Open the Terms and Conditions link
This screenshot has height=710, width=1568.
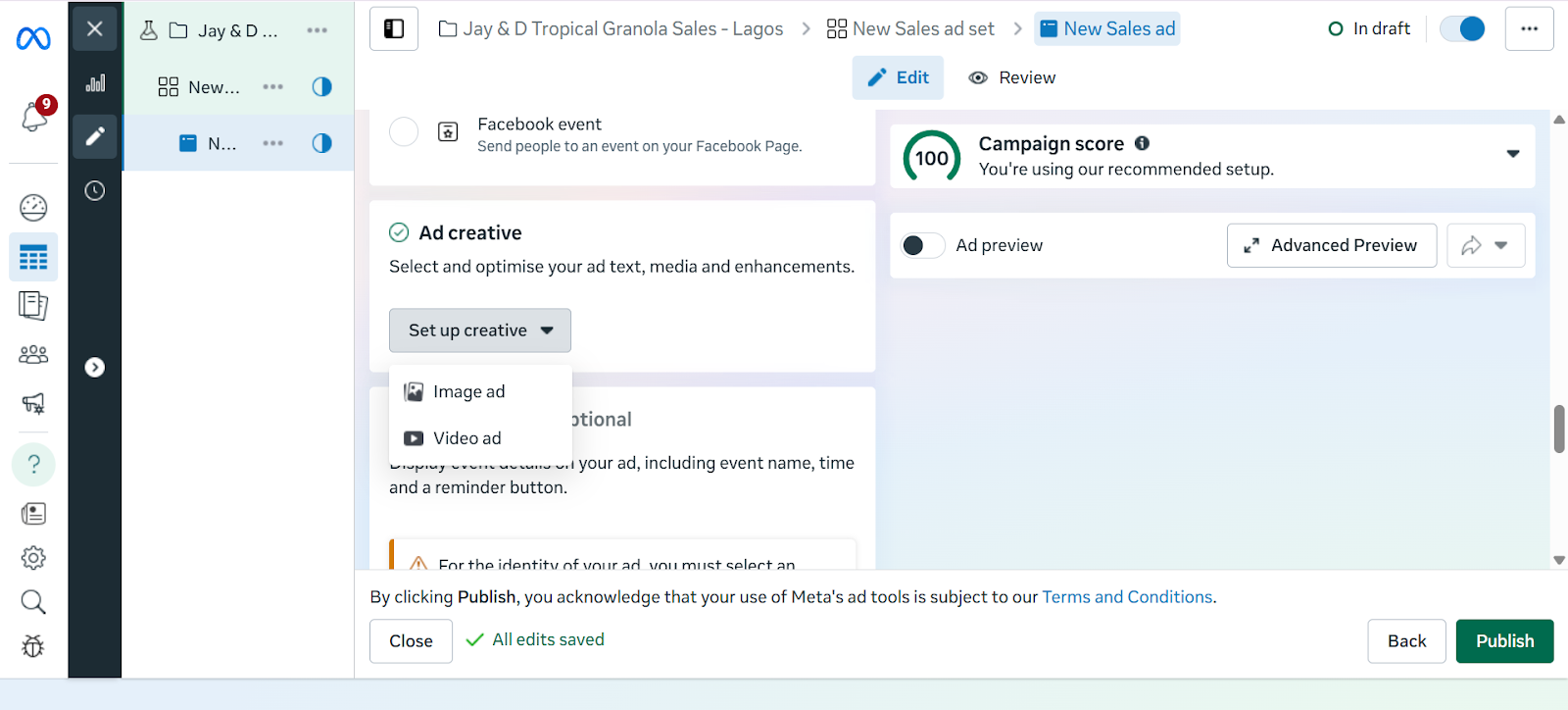click(1127, 597)
